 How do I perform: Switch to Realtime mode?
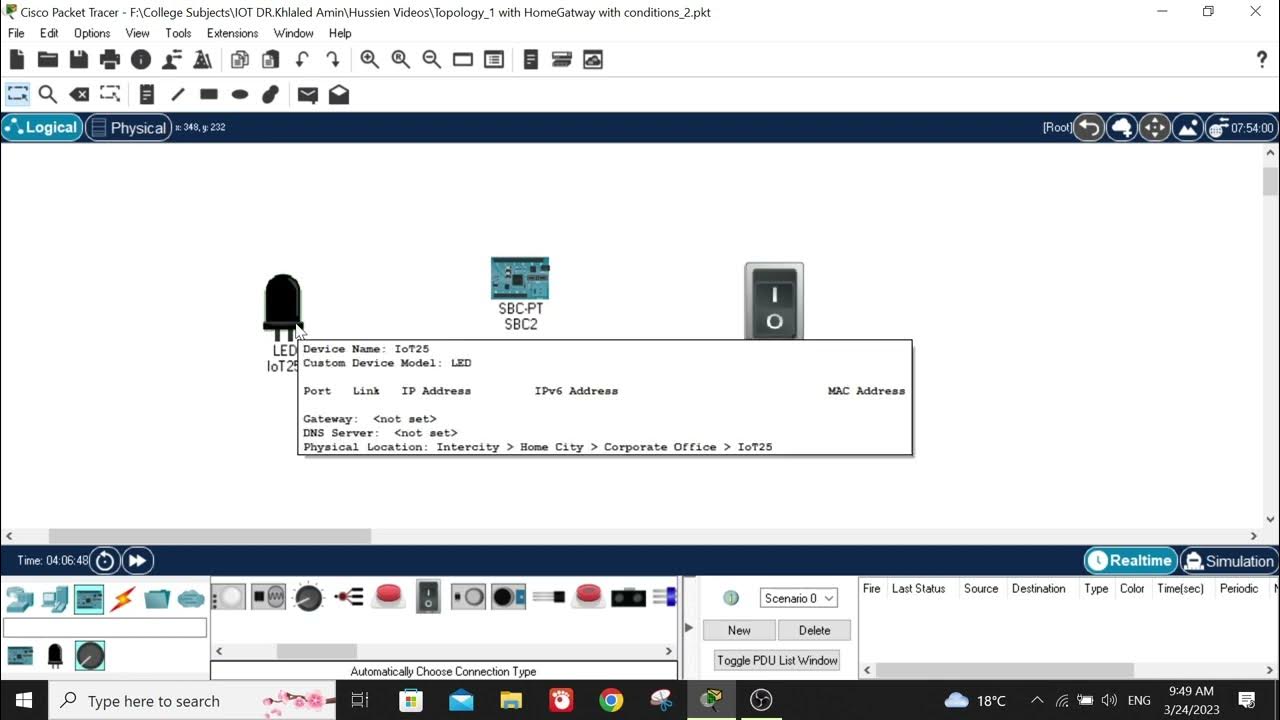pyautogui.click(x=1130, y=561)
